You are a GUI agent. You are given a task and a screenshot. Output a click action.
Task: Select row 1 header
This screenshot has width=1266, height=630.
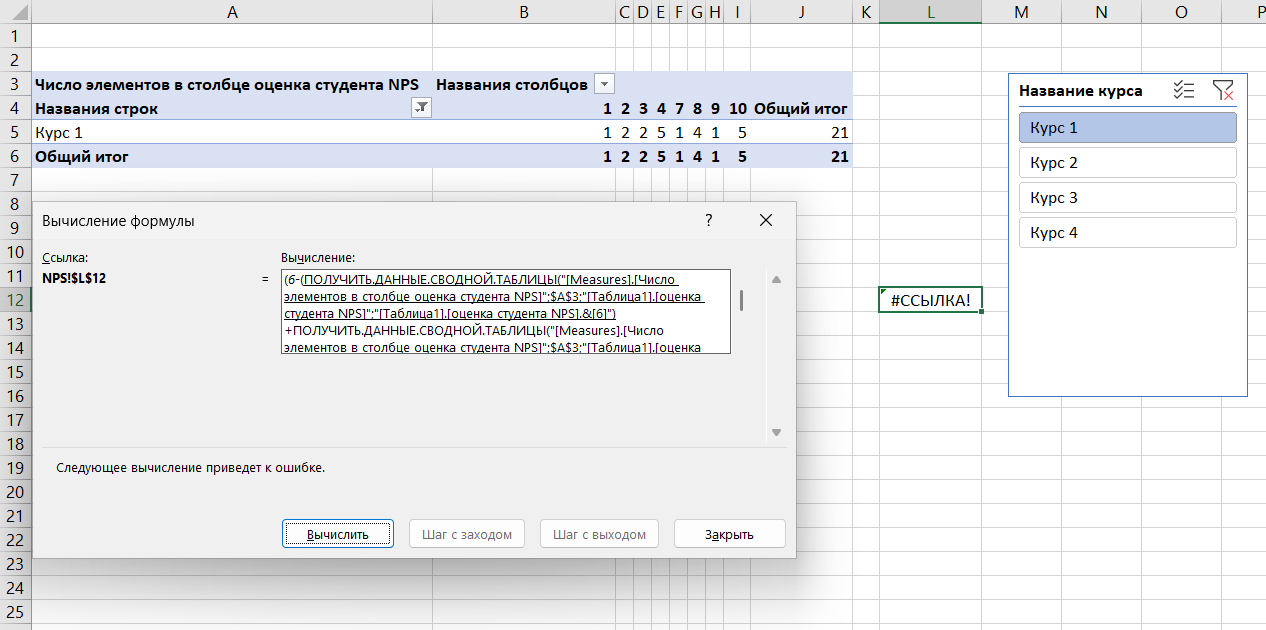15,36
